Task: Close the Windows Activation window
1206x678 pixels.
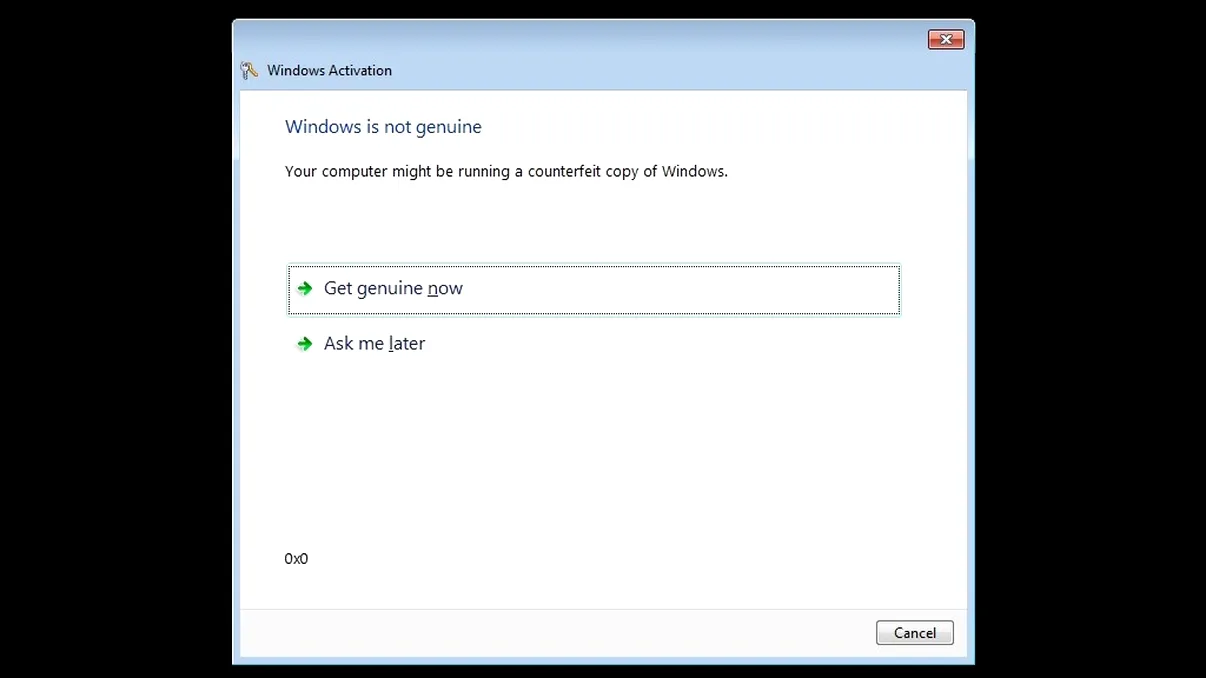Action: [x=945, y=39]
